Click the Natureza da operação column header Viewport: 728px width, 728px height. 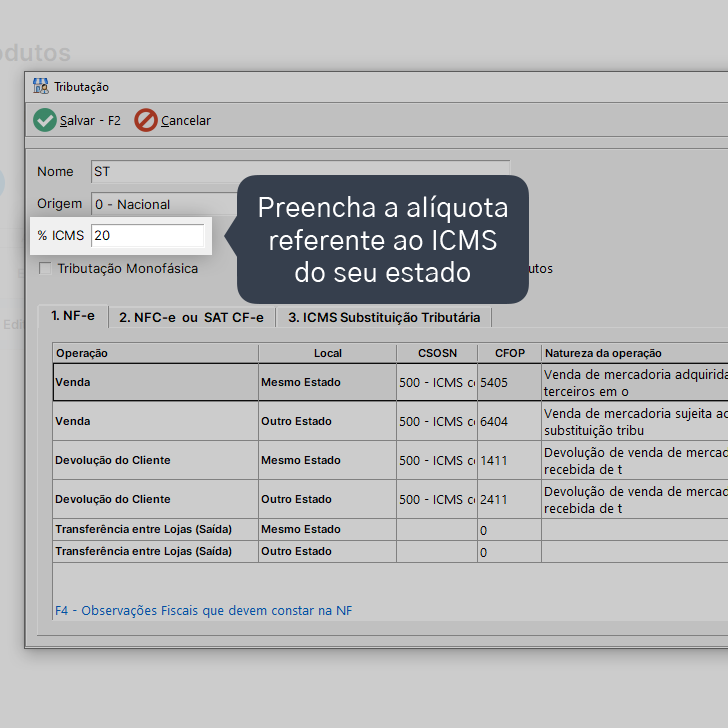[634, 353]
